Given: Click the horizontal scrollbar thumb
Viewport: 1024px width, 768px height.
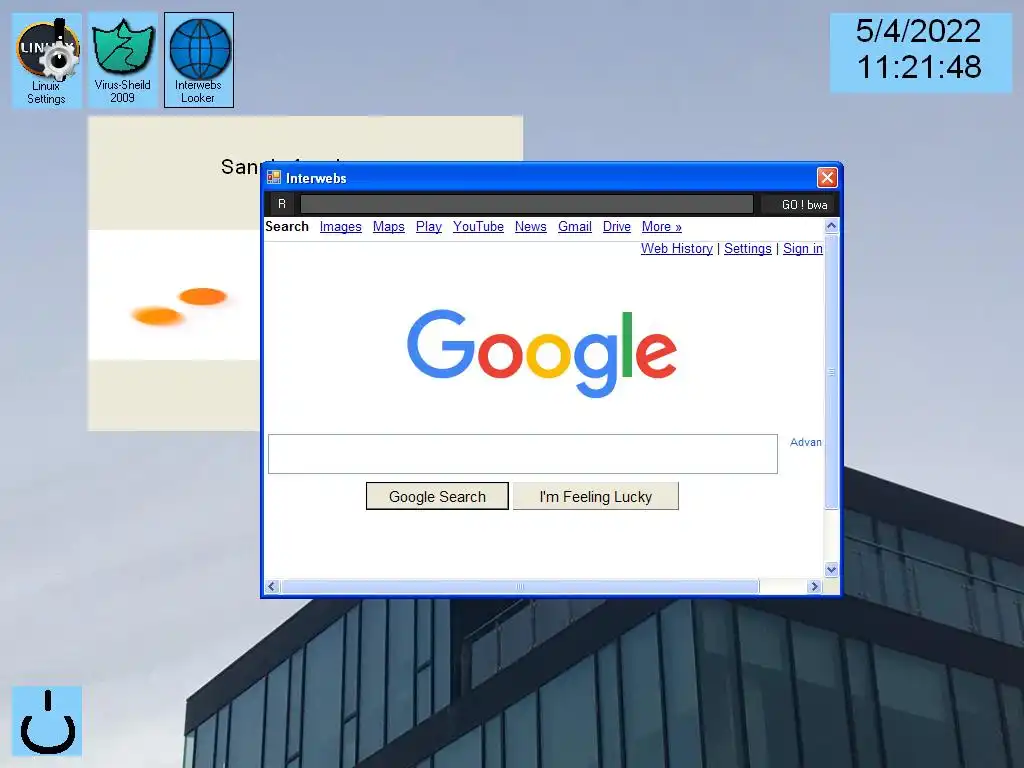Looking at the screenshot, I should (x=520, y=586).
